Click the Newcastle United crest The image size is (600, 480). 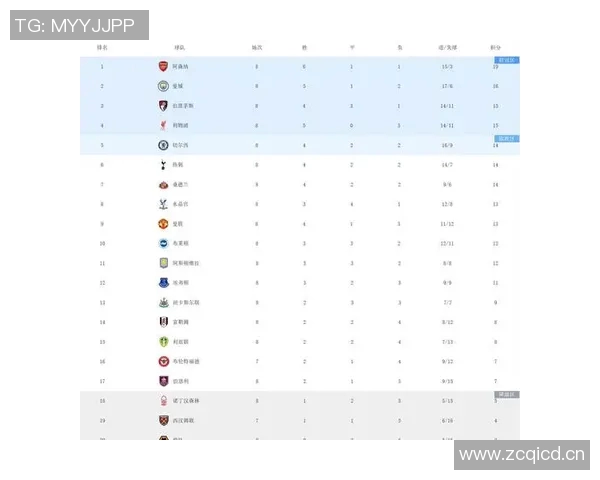[x=163, y=302]
